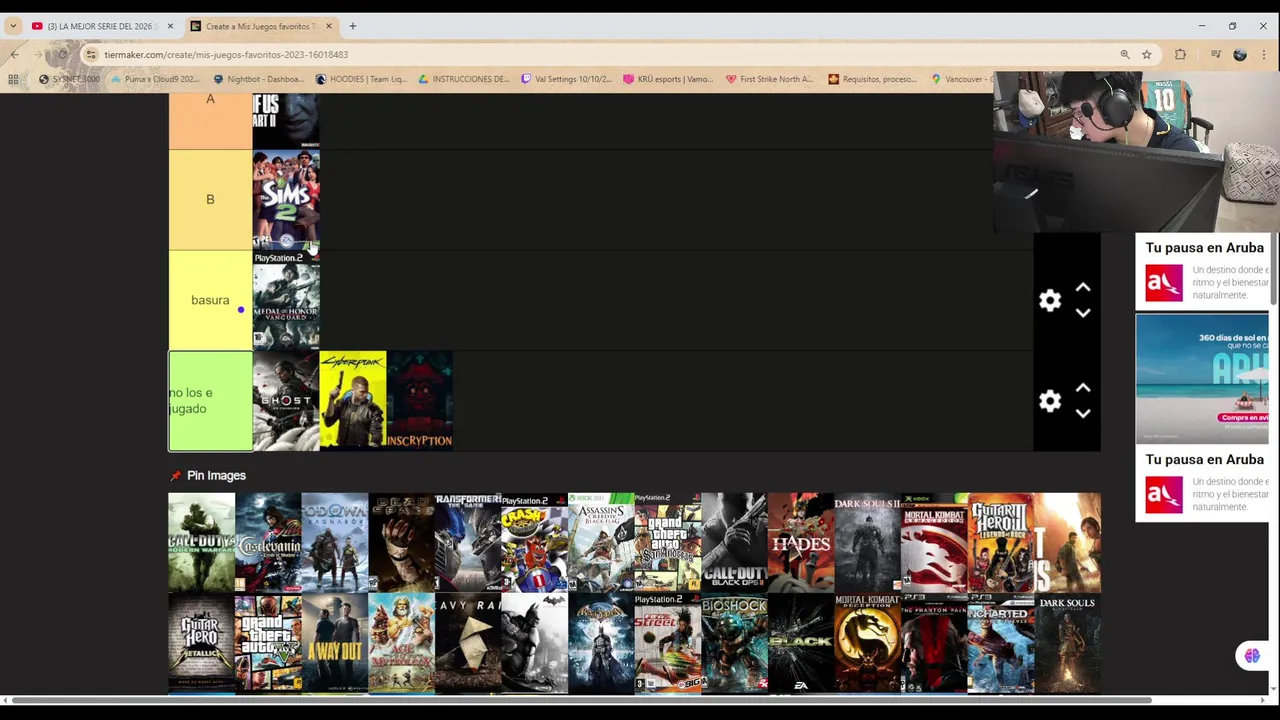Click the address bar URL field
This screenshot has height=720, width=1280.
click(600, 54)
